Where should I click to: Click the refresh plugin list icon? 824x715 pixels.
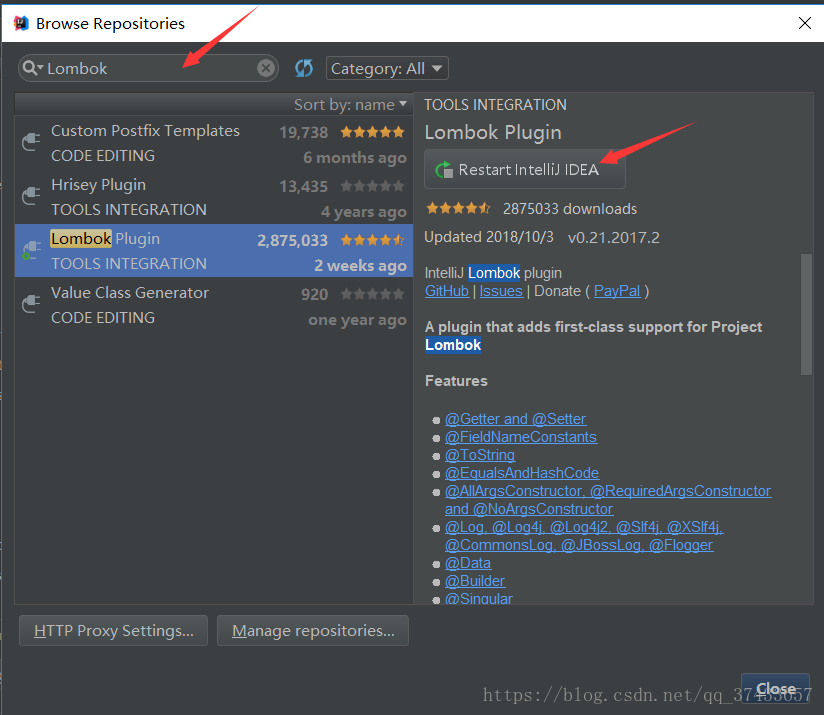[x=304, y=68]
